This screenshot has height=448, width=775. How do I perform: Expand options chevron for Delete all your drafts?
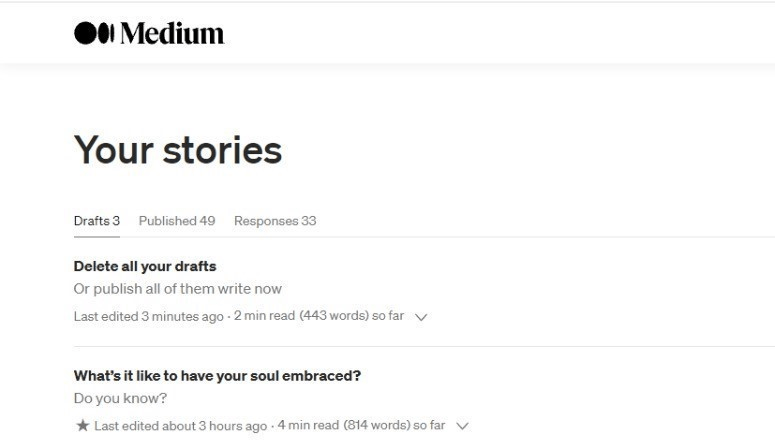point(421,317)
